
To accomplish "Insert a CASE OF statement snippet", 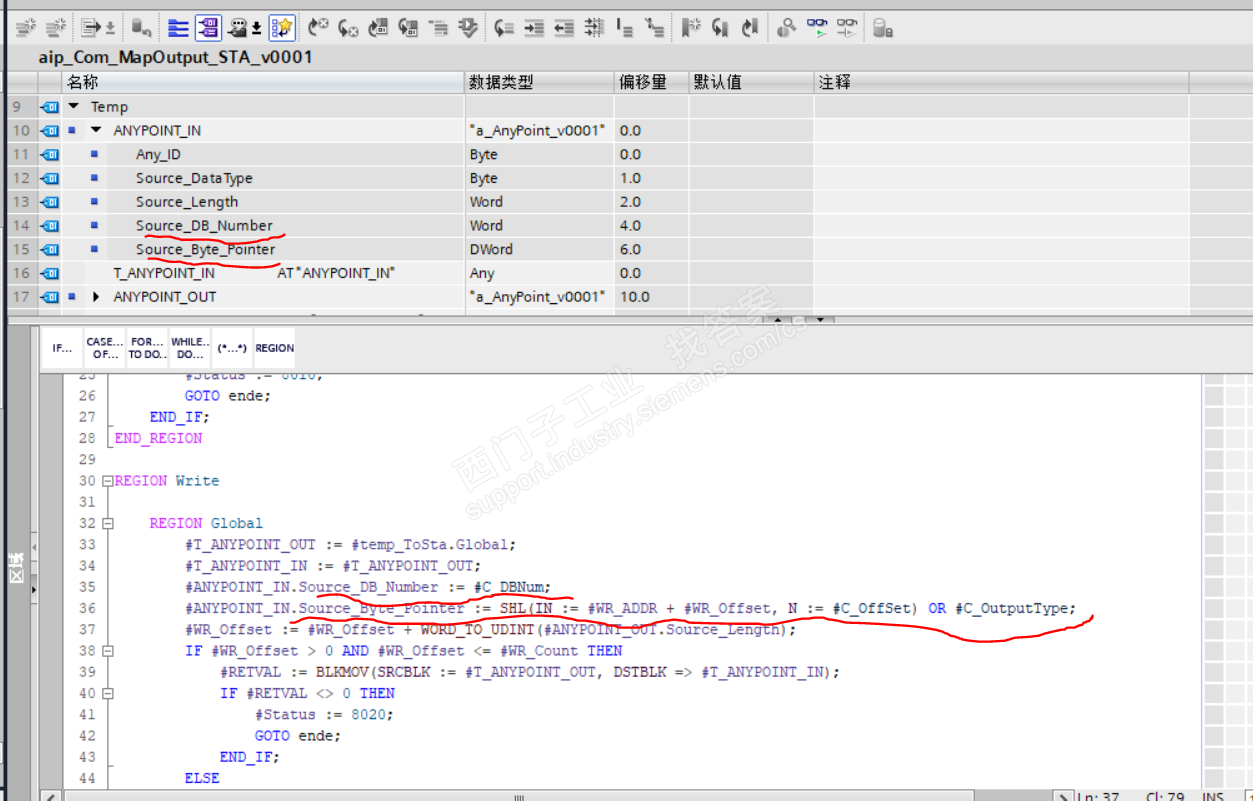I will pos(105,348).
